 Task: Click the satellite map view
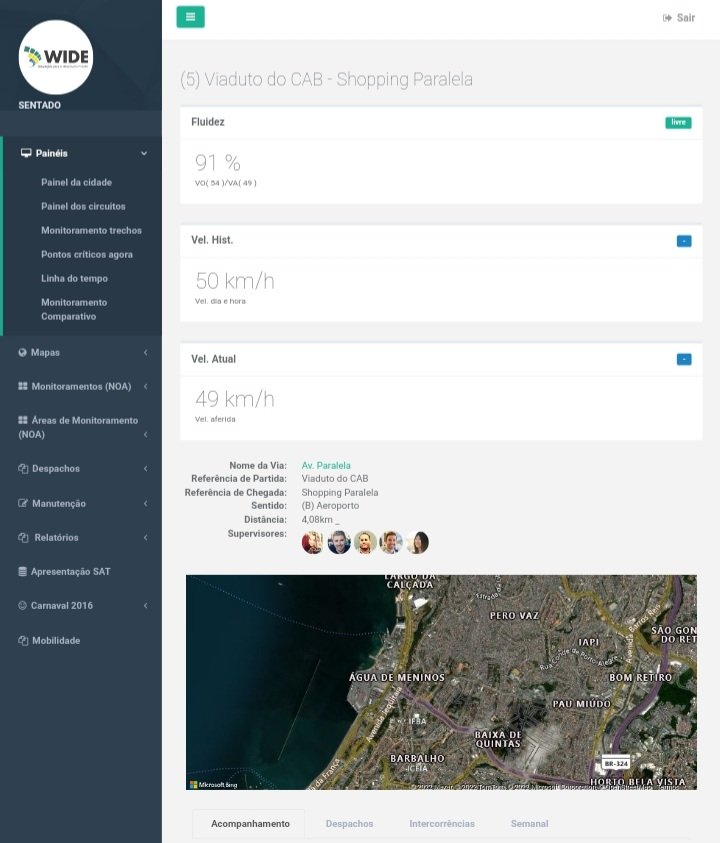(x=441, y=682)
